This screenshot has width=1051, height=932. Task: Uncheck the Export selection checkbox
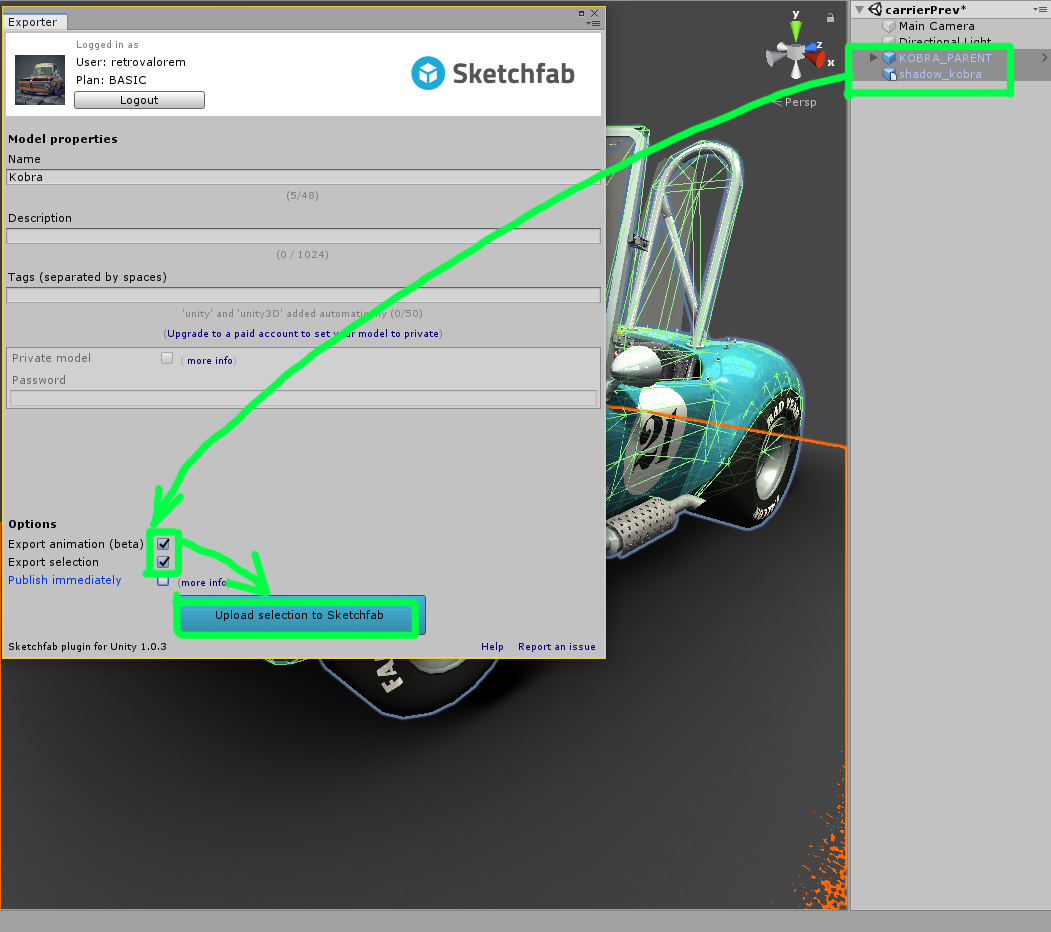(x=163, y=562)
